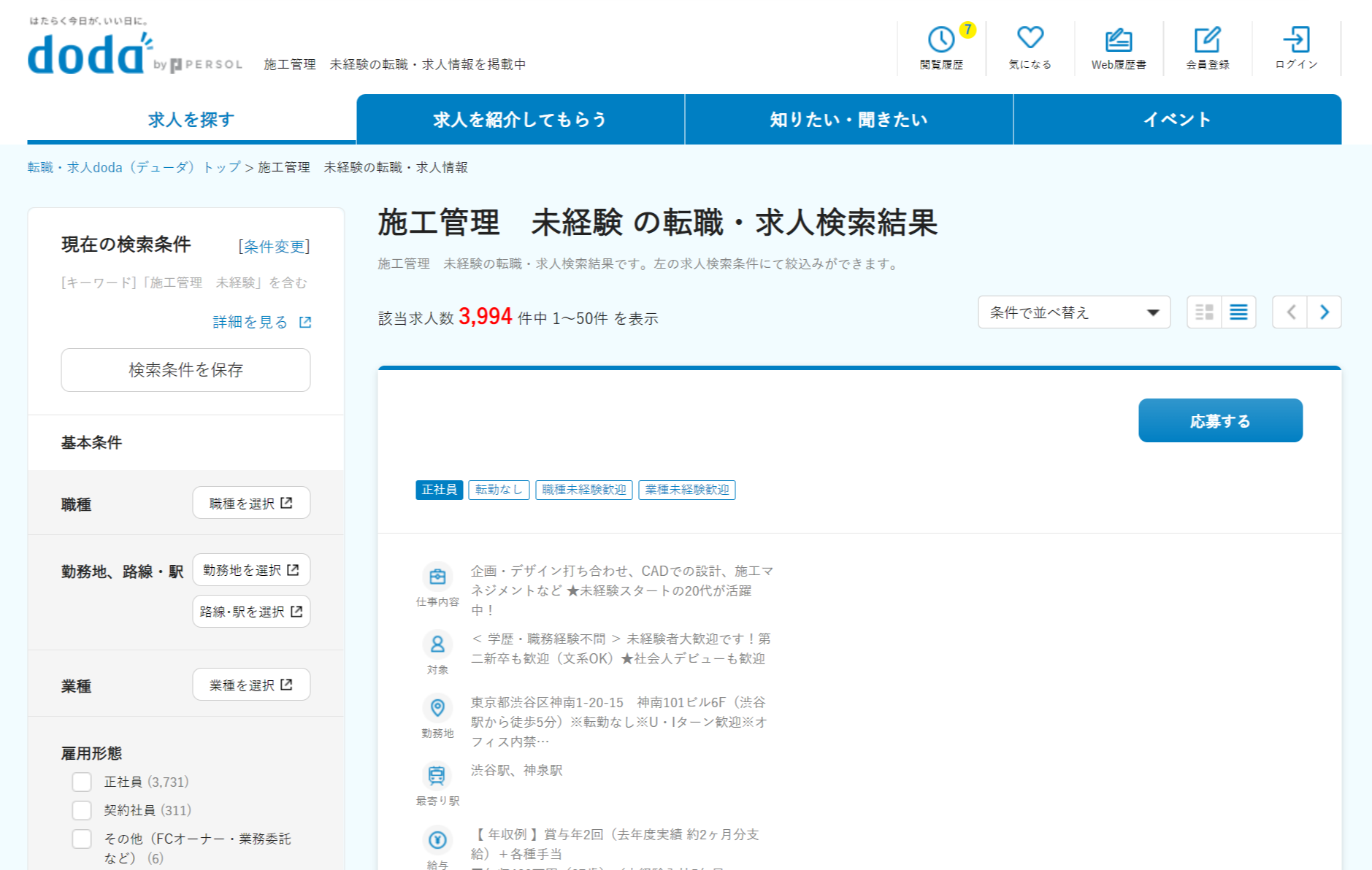Image resolution: width=1372 pixels, height=870 pixels.
Task: Click the 最寄り駅 train icon
Action: (x=437, y=776)
